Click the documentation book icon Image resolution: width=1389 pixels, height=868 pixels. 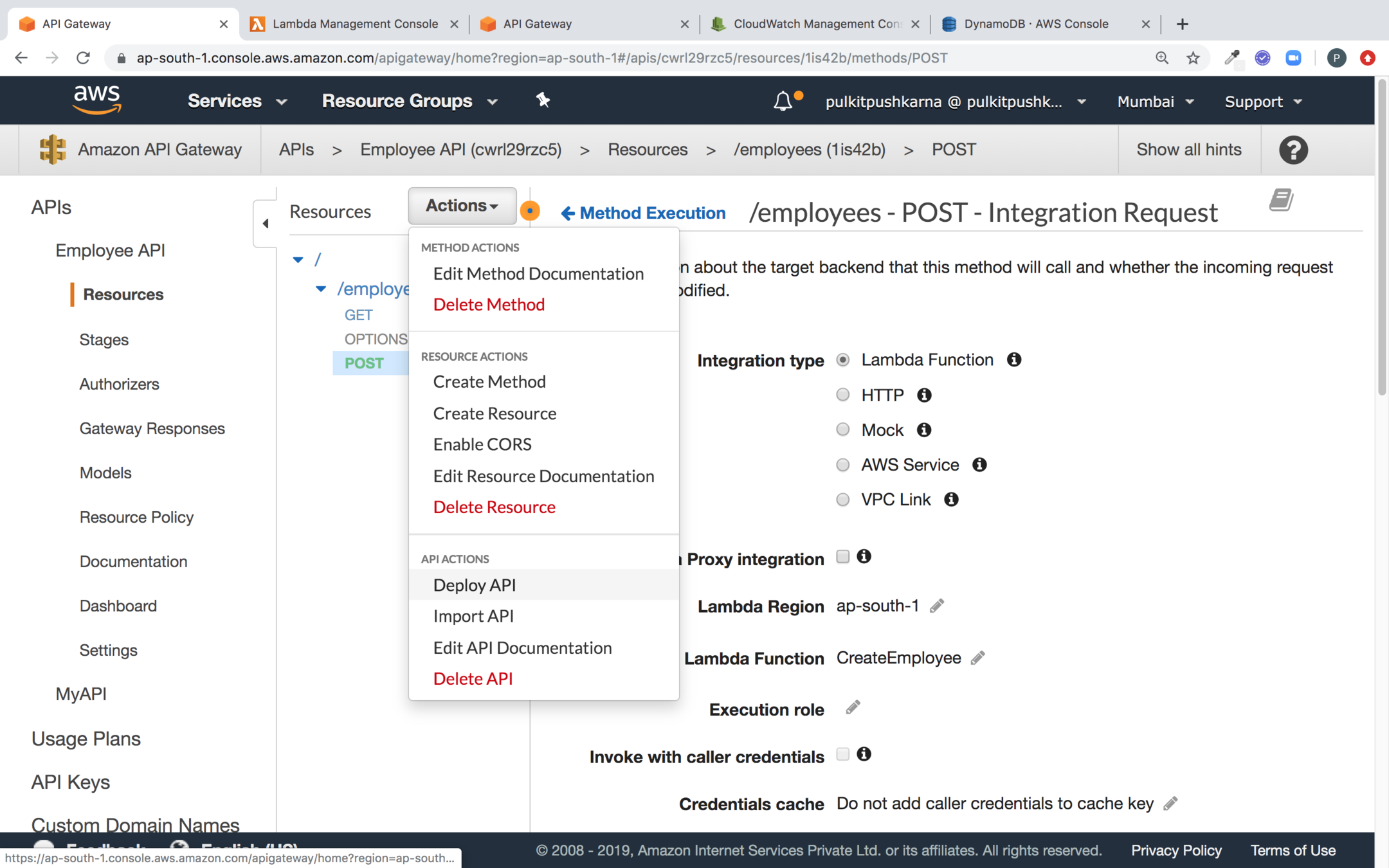[x=1281, y=200]
